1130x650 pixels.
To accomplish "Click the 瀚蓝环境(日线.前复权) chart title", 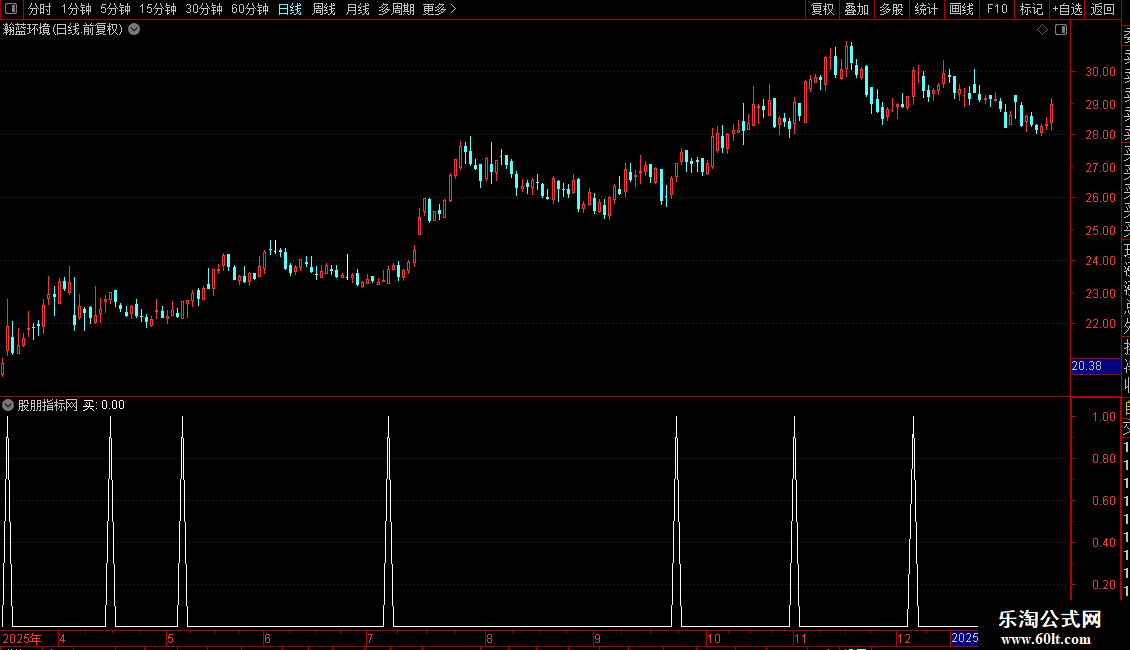I will pyautogui.click(x=63, y=30).
